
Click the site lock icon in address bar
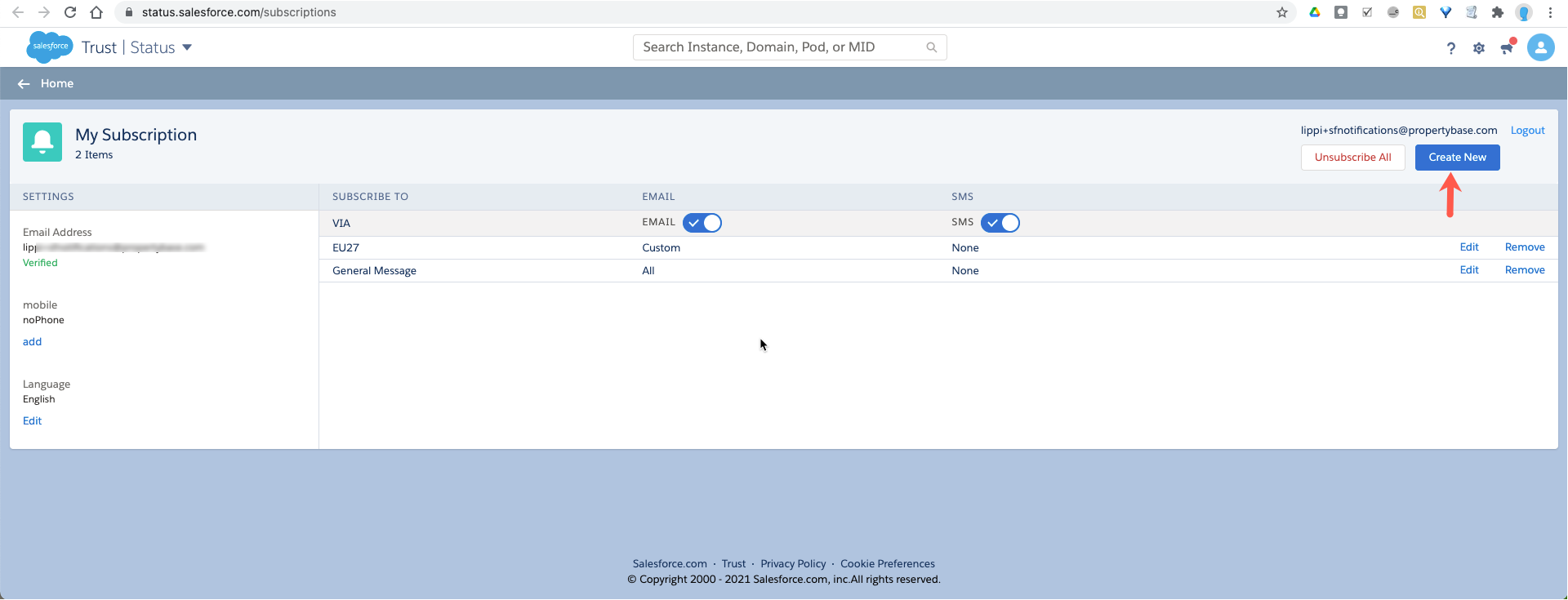pos(128,12)
